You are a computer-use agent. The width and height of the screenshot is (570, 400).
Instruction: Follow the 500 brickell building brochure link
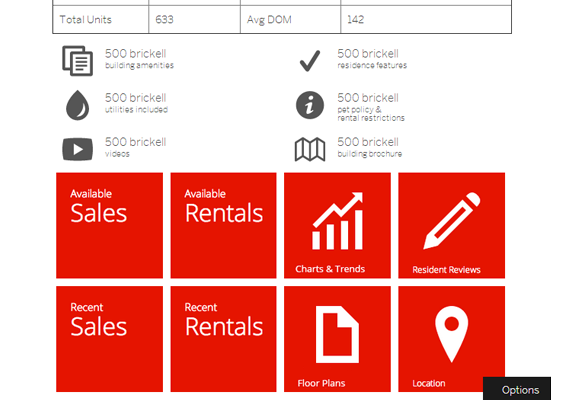tap(370, 147)
